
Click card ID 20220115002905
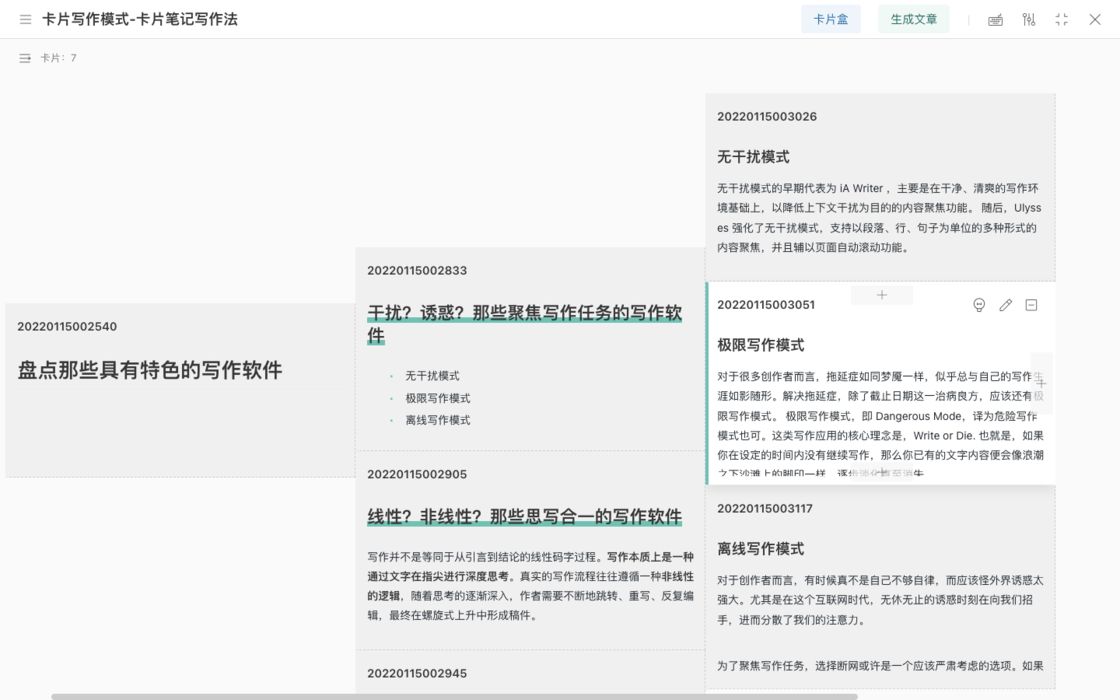click(416, 474)
